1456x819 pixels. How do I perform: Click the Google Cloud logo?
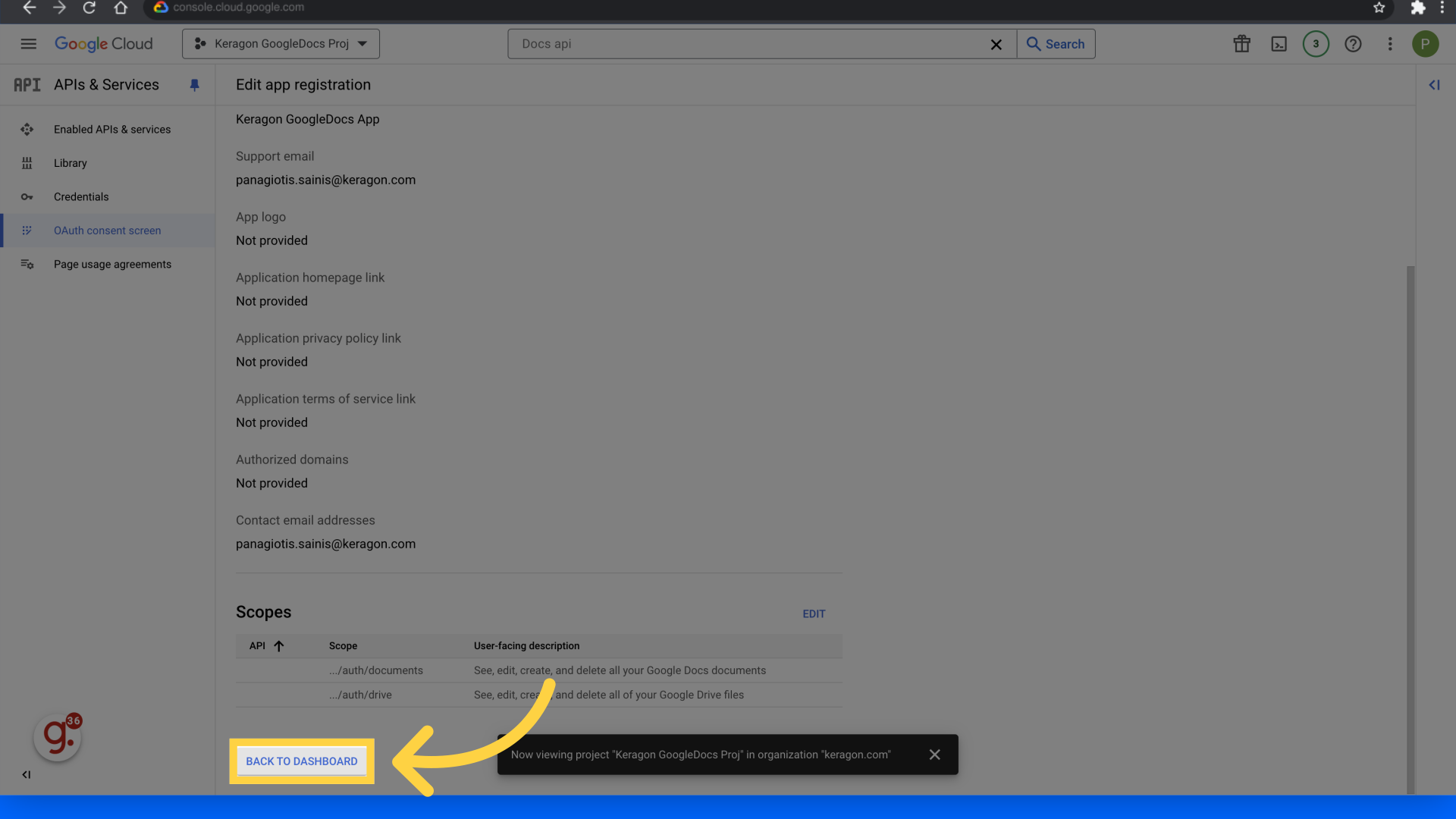click(104, 44)
